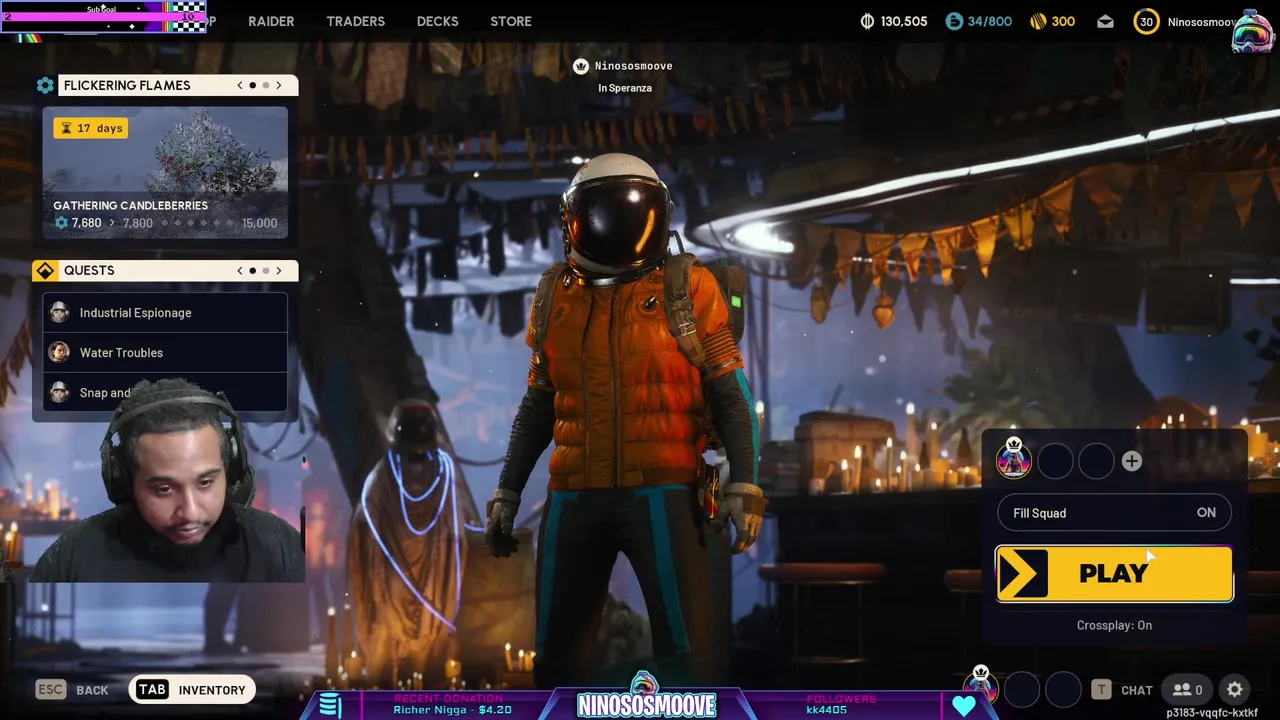Click the profile avatar in the top-right corner
Screen dimensions: 1280x720
point(1253,30)
